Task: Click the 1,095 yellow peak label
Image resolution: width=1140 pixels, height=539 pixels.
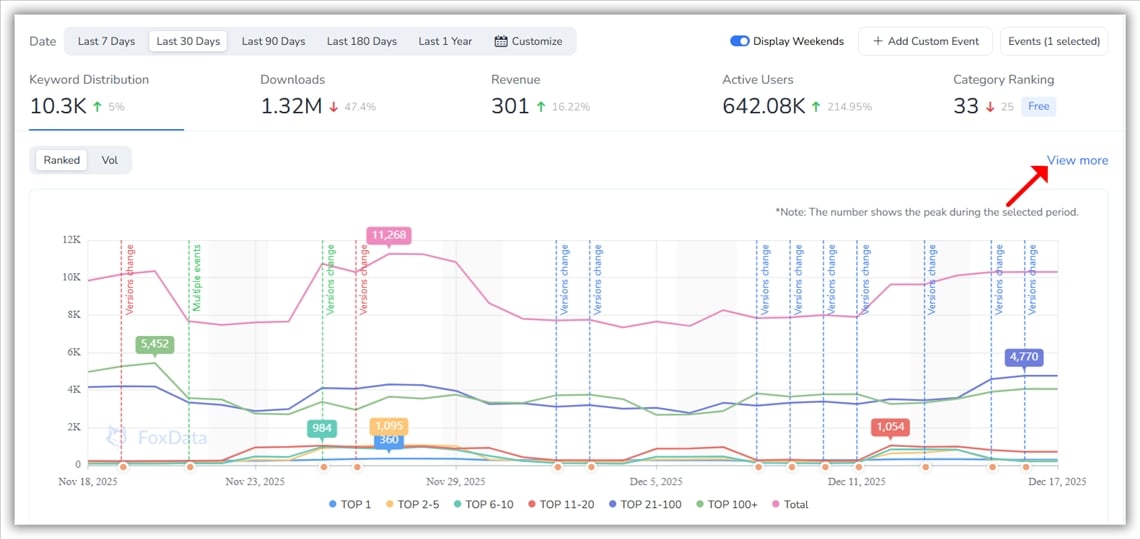Action: [x=388, y=427]
